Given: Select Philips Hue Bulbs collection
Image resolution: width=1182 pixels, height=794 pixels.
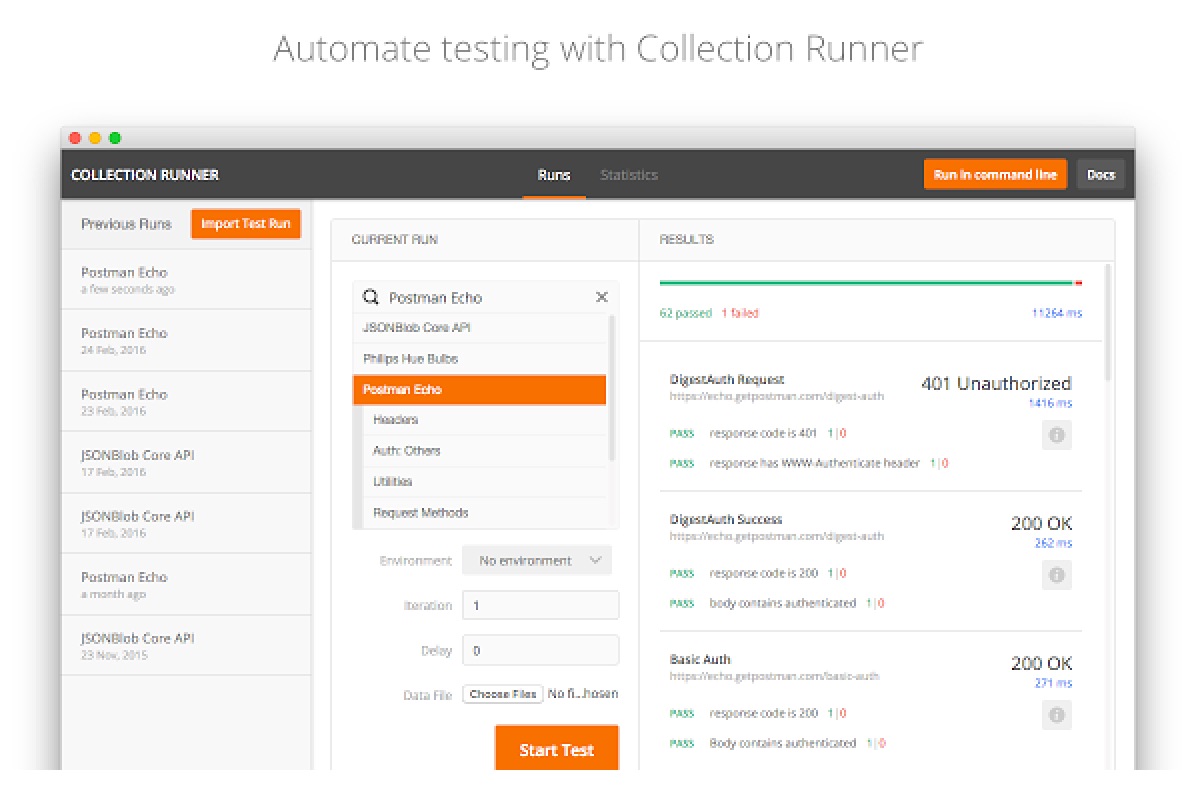Looking at the screenshot, I should tap(479, 359).
